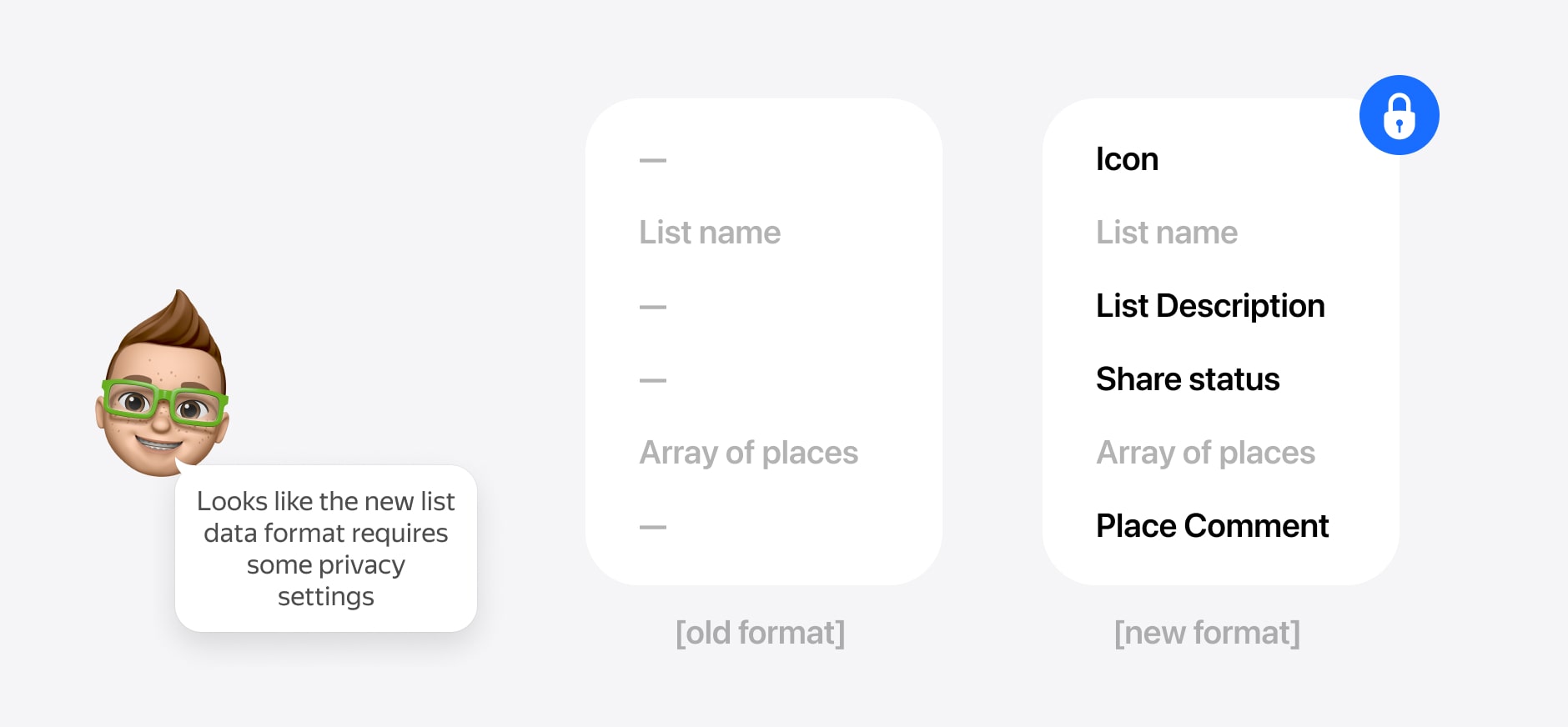The height and width of the screenshot is (727, 1568).
Task: Select Array of places in new format
Action: click(1205, 453)
